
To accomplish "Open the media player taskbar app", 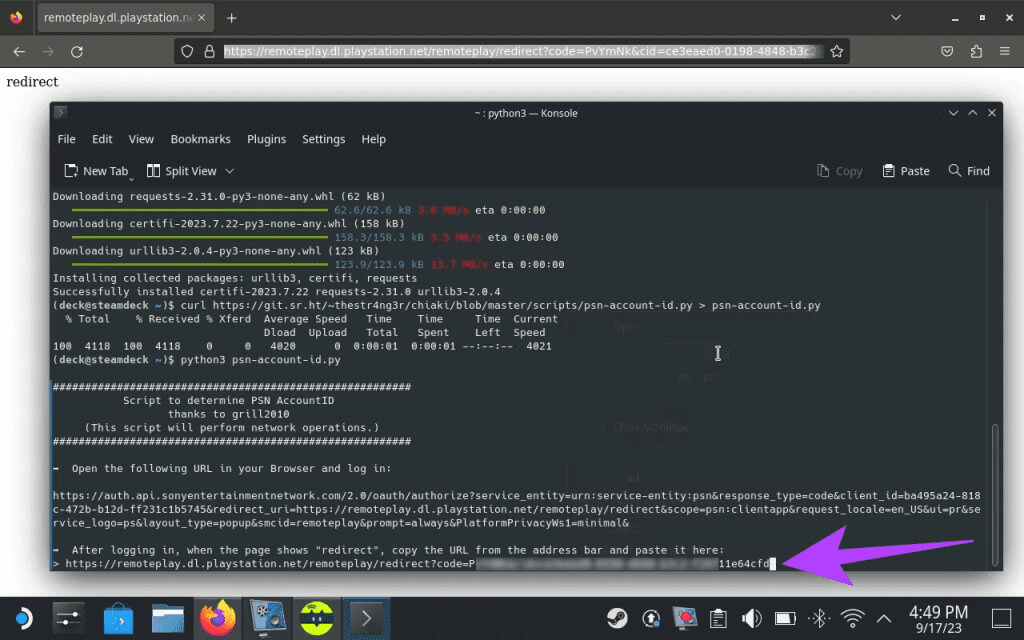I will coord(267,618).
